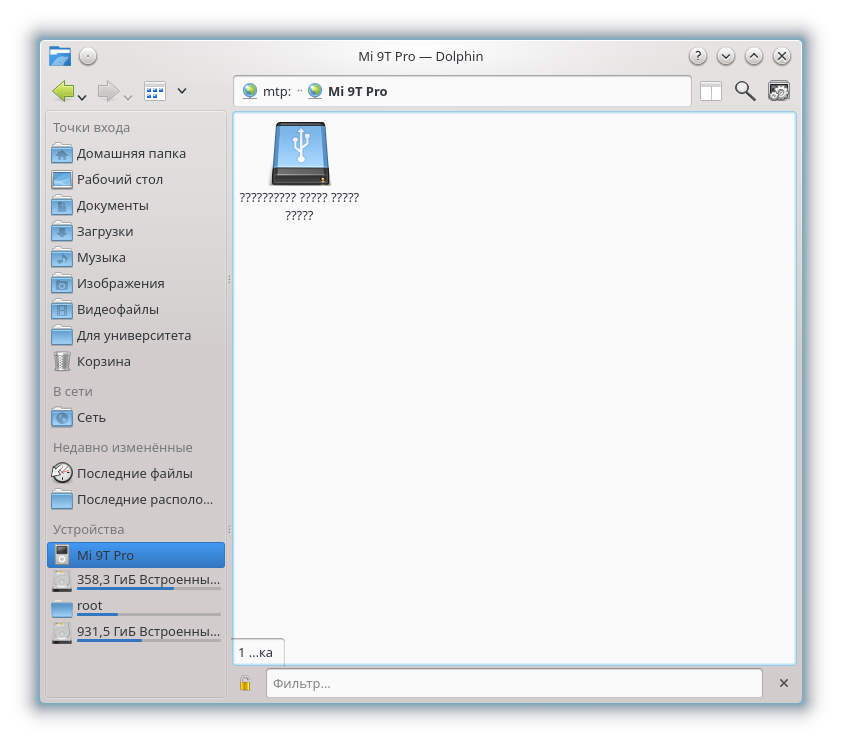
Task: Open Корзина trash in sidebar
Action: (x=104, y=361)
